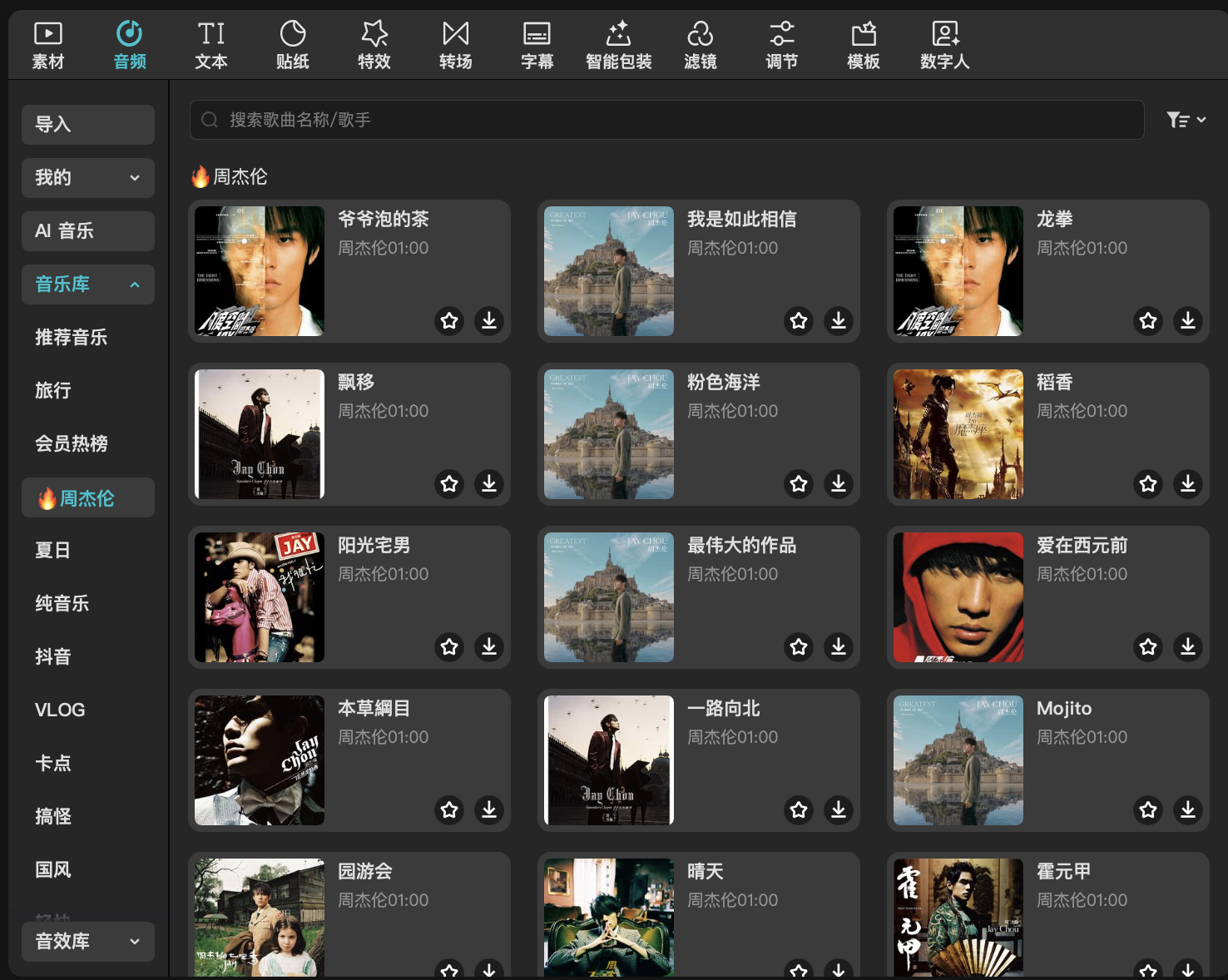Download the song 龙拳
This screenshot has width=1228, height=980.
click(1188, 320)
